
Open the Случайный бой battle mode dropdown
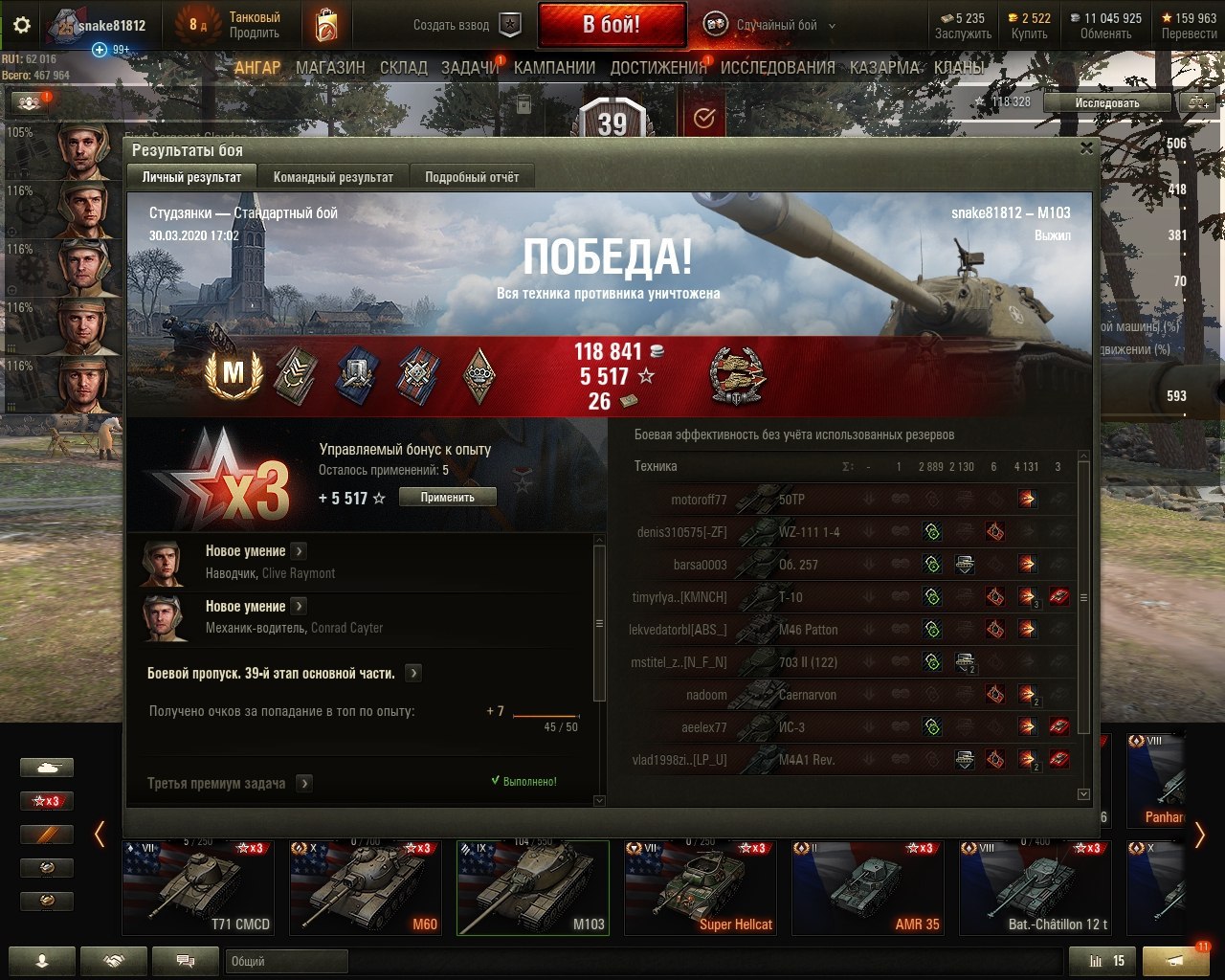click(770, 26)
